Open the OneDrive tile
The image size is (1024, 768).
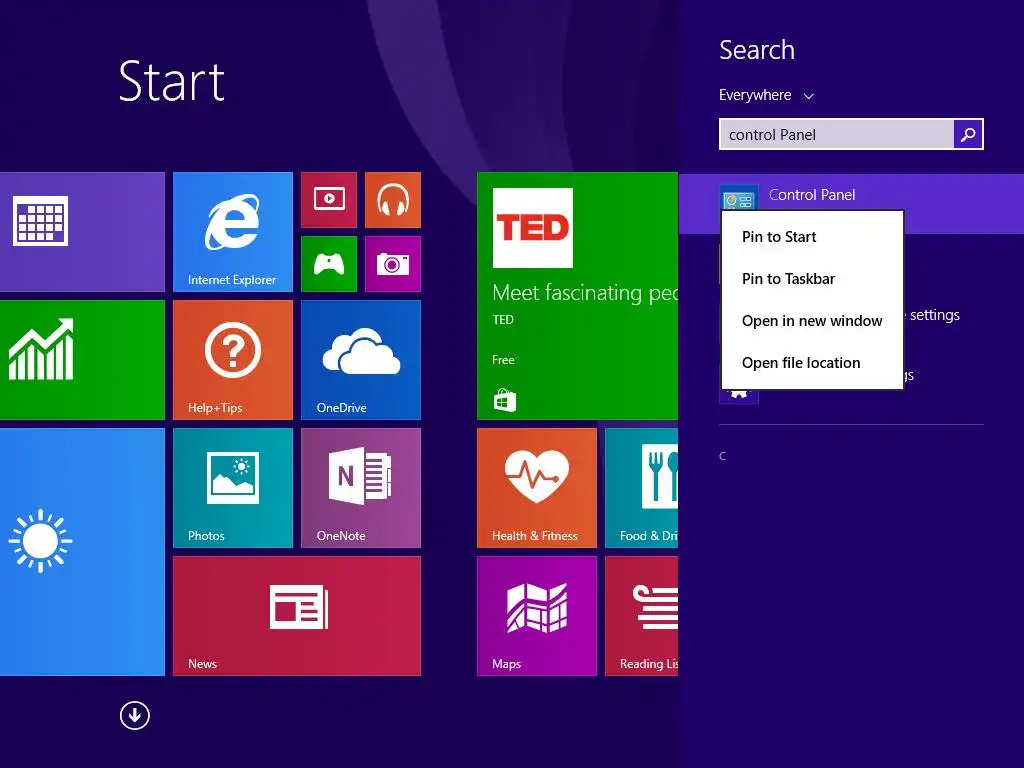pos(360,360)
